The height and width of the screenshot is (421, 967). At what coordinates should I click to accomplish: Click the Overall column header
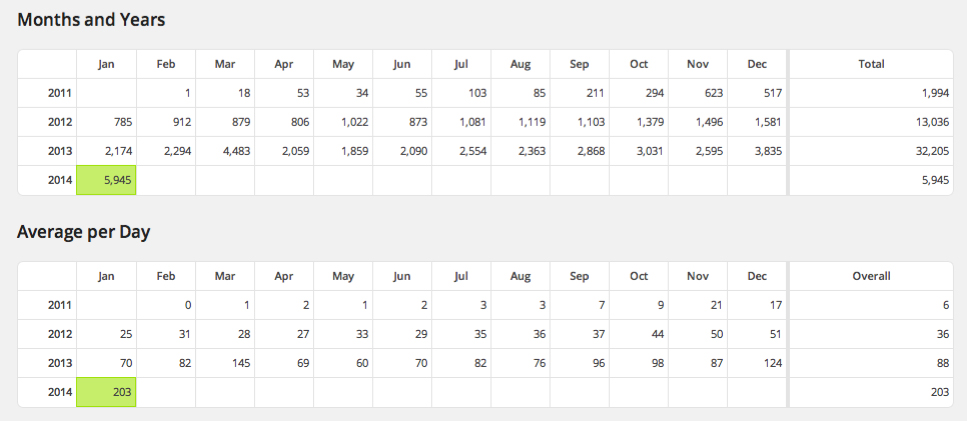(x=871, y=276)
